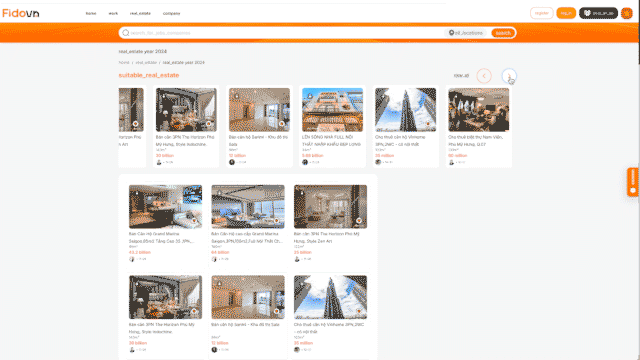Screen dimensions: 640x360
Task: Open the home menu item
Action: click(91, 13)
